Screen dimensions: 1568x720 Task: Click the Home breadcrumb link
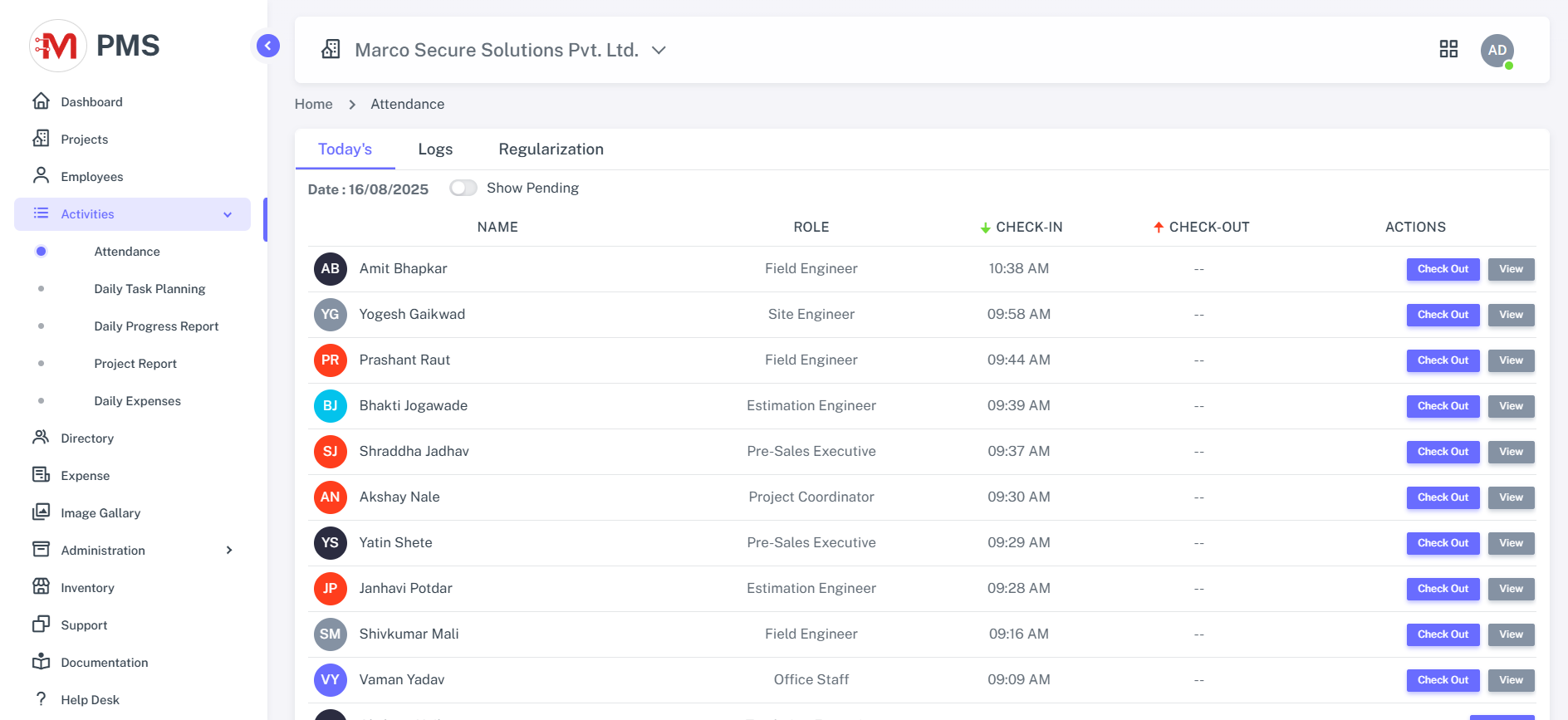tap(313, 104)
